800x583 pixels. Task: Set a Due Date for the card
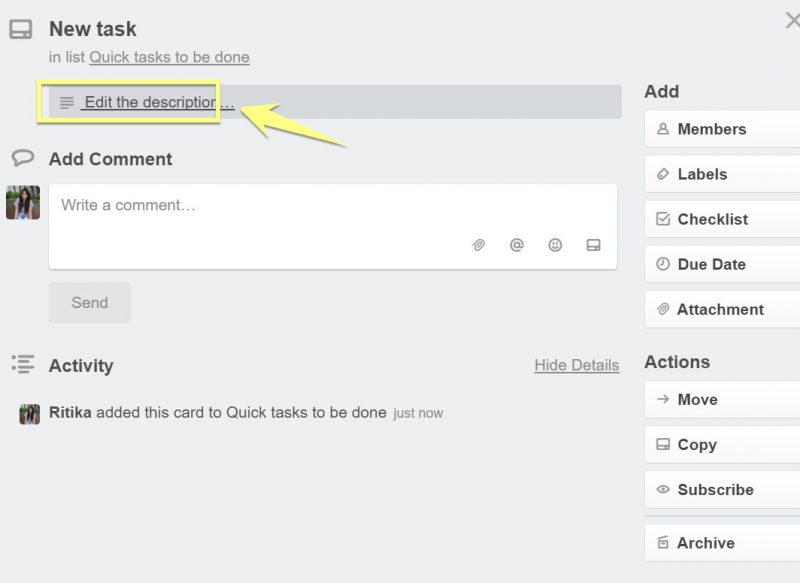point(722,264)
